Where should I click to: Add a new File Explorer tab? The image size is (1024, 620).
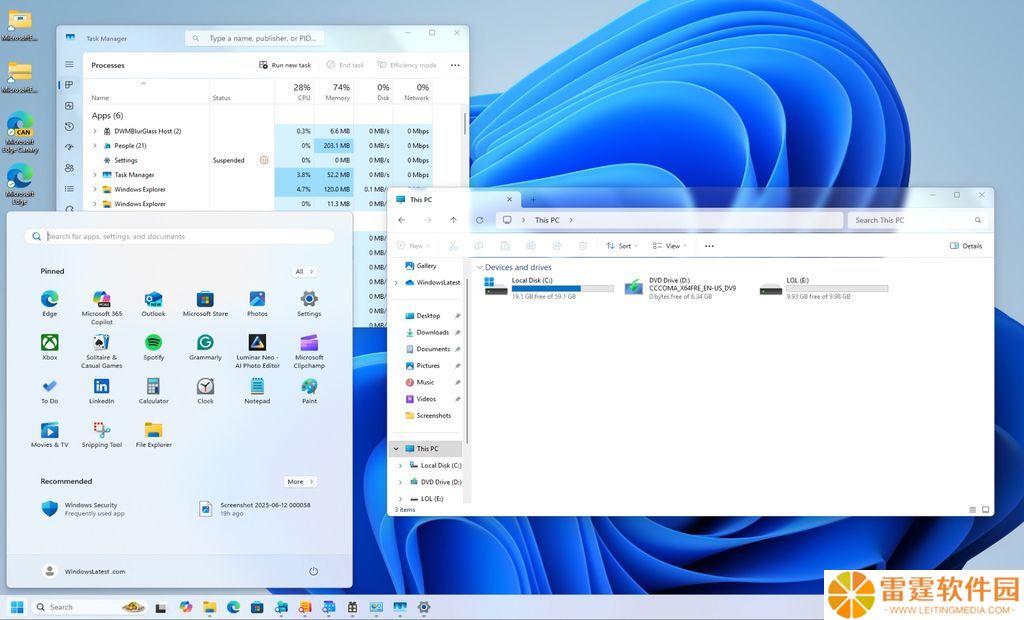tap(533, 199)
